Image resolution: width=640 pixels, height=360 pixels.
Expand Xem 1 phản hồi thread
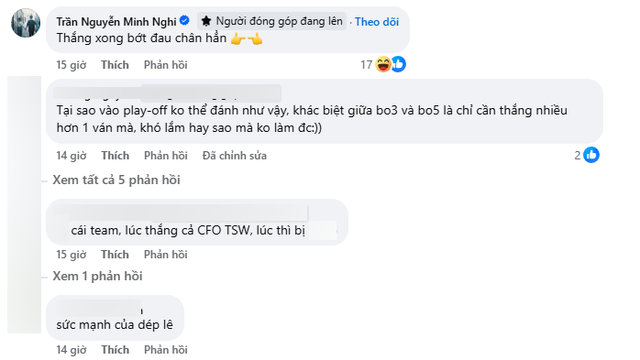tap(98, 276)
